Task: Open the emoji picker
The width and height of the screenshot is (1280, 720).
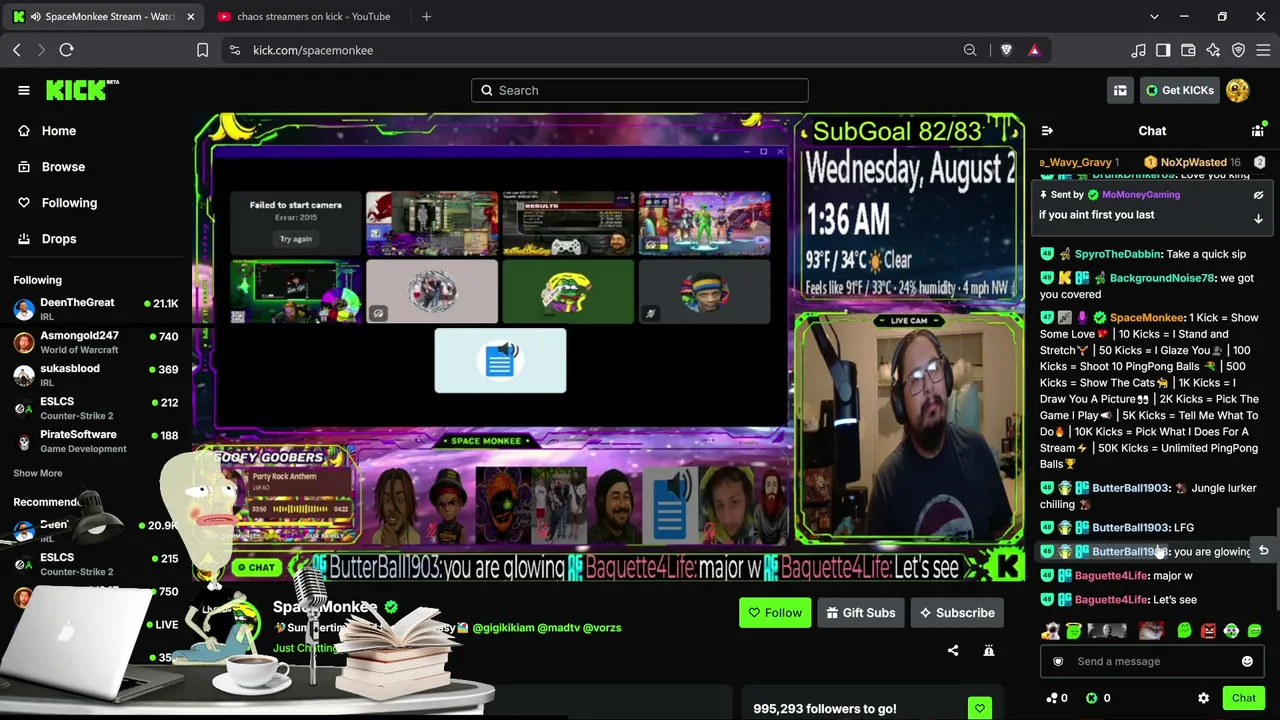Action: pos(1247,661)
